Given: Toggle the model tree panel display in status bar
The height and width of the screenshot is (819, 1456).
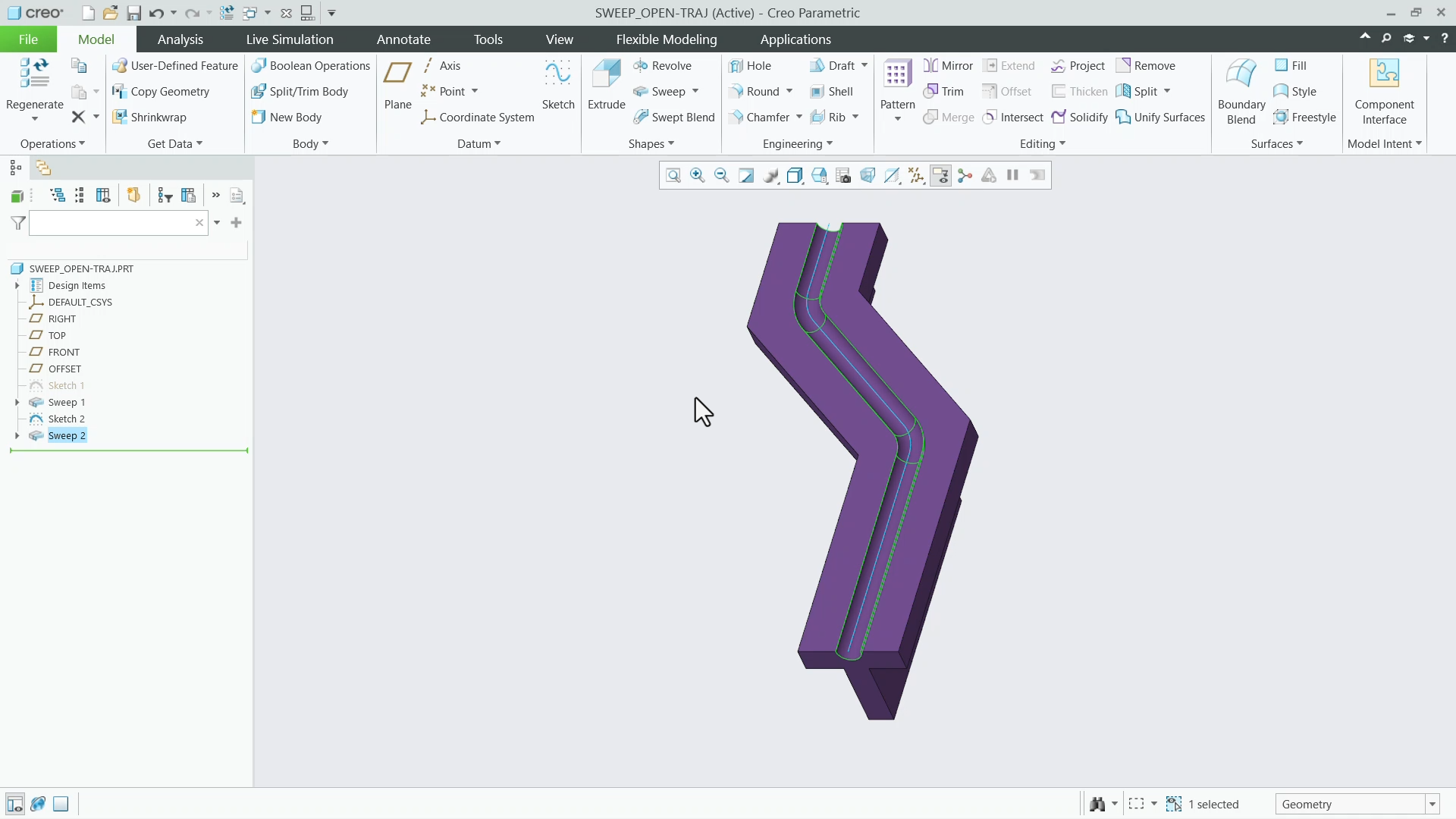Looking at the screenshot, I should coord(14,805).
